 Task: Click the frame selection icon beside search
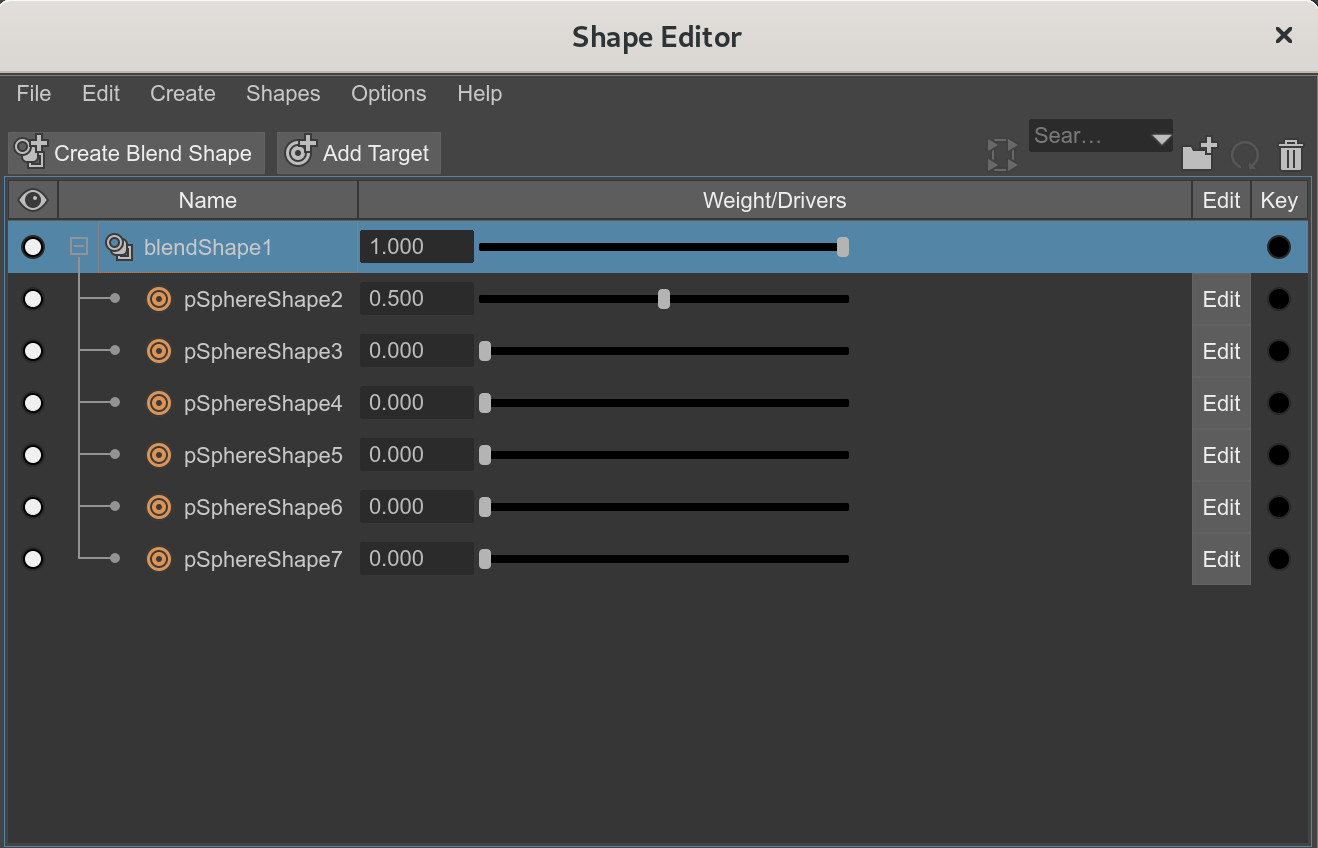pos(1002,155)
